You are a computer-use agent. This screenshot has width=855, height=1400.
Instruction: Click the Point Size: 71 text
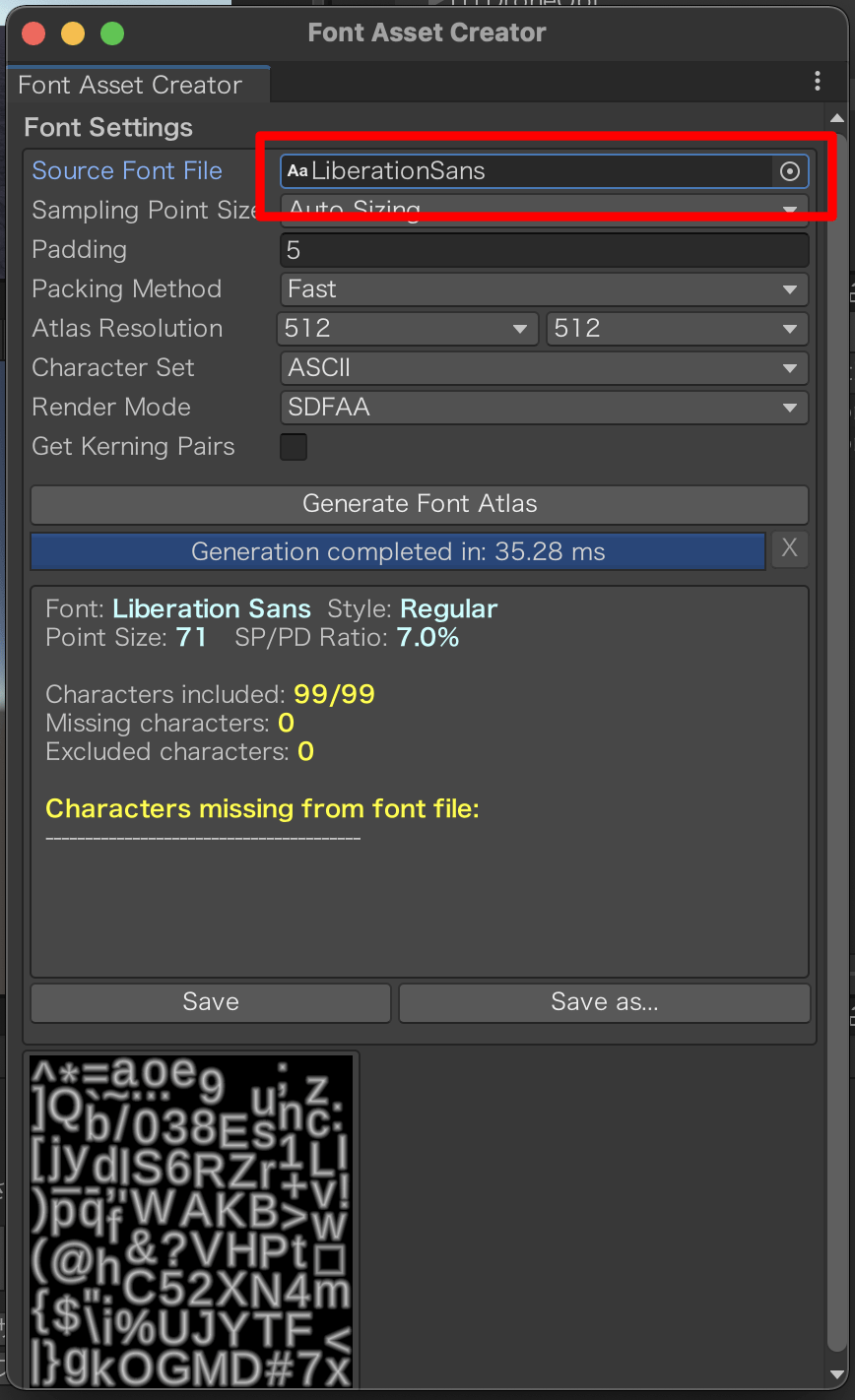tap(126, 638)
